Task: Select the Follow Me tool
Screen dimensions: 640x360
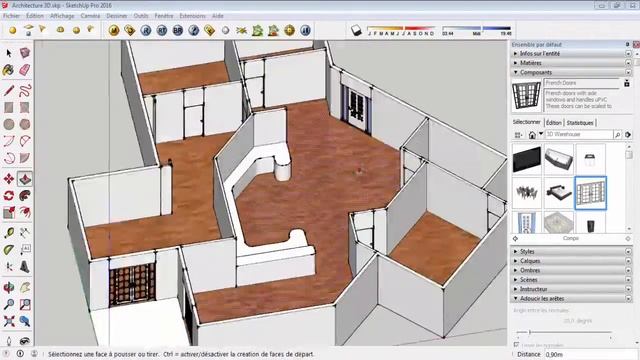Action: 25,196
